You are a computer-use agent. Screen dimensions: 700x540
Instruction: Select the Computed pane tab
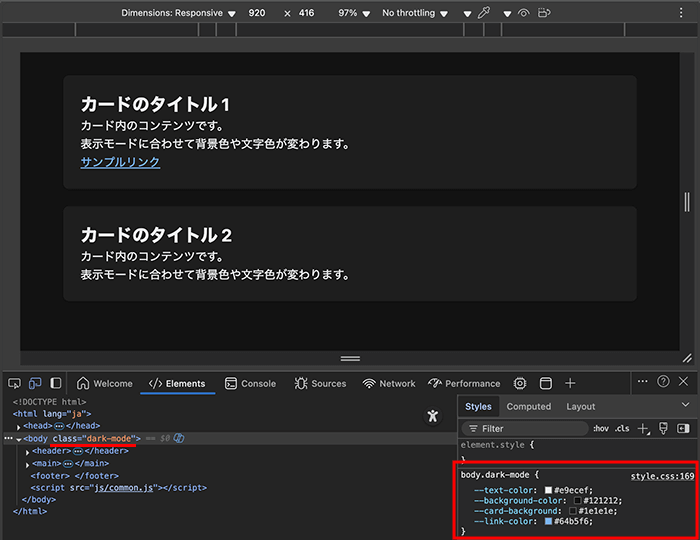[x=529, y=407]
